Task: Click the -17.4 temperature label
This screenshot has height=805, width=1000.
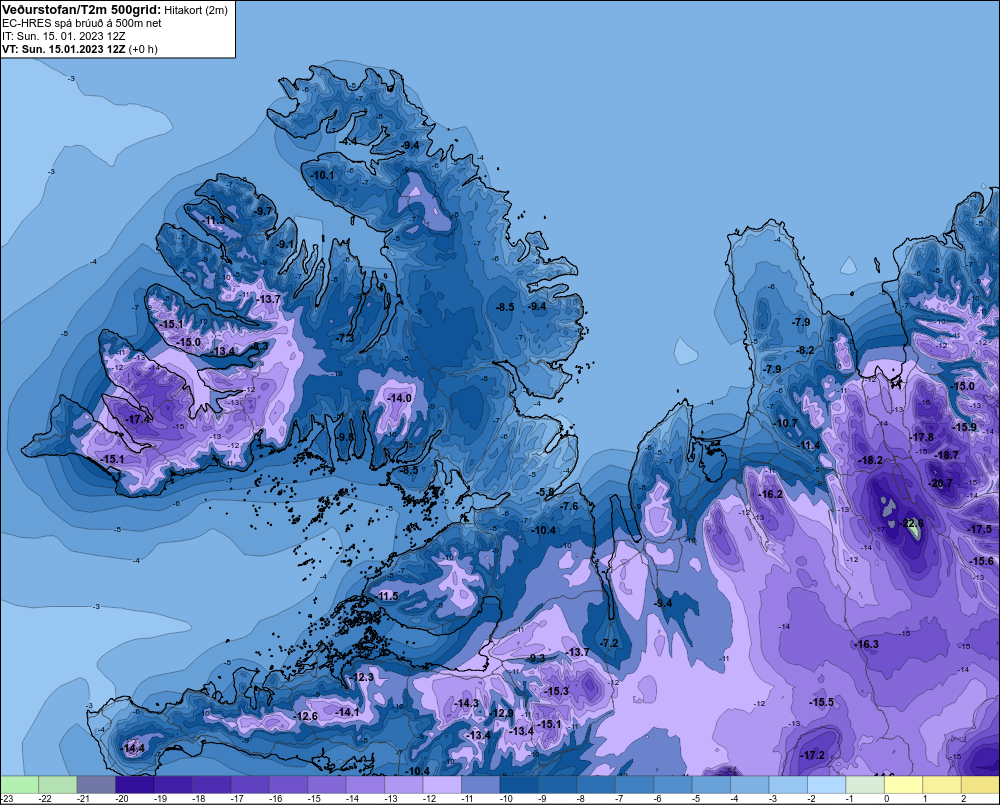Action: [x=138, y=419]
